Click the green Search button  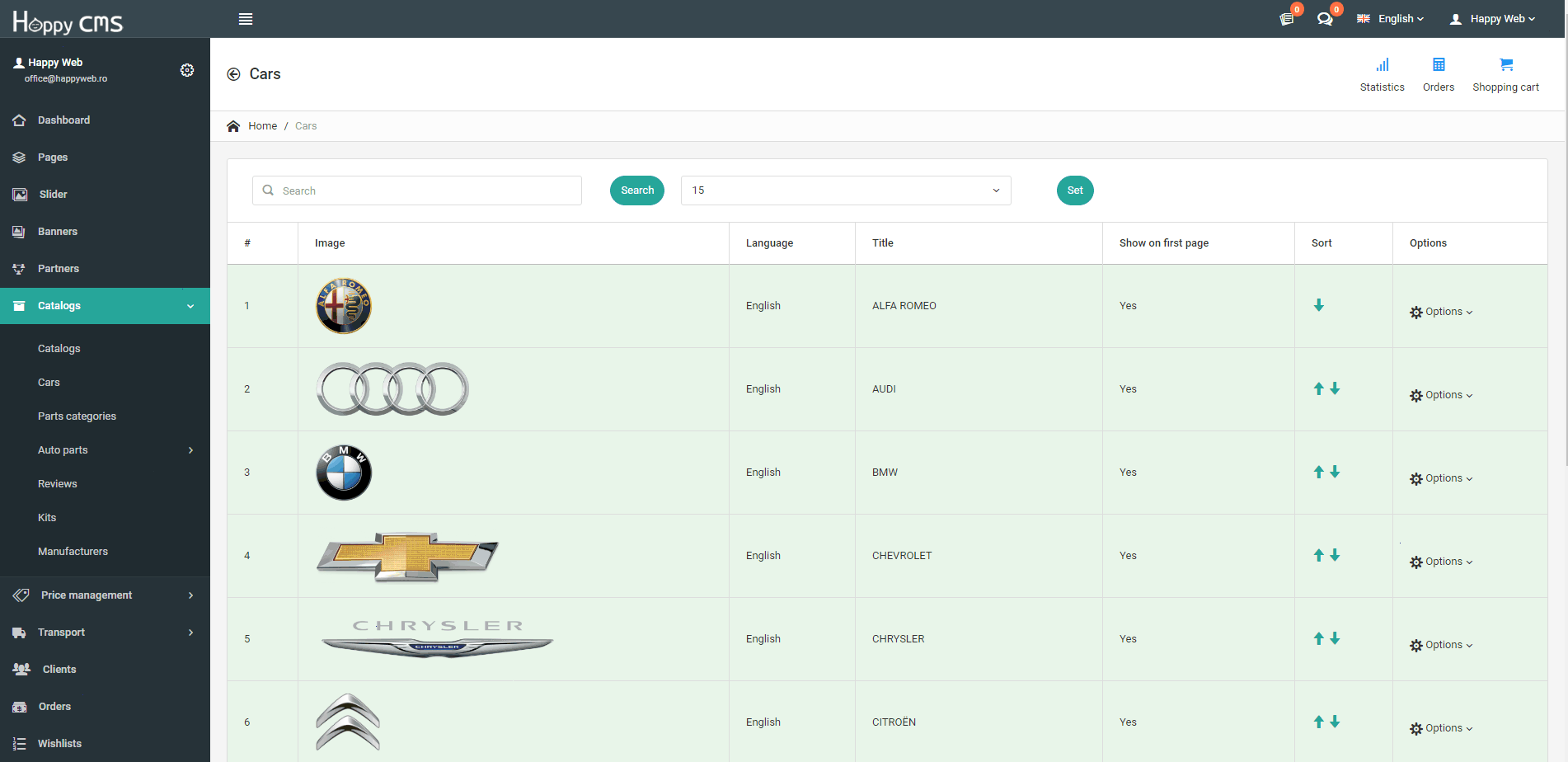point(637,190)
